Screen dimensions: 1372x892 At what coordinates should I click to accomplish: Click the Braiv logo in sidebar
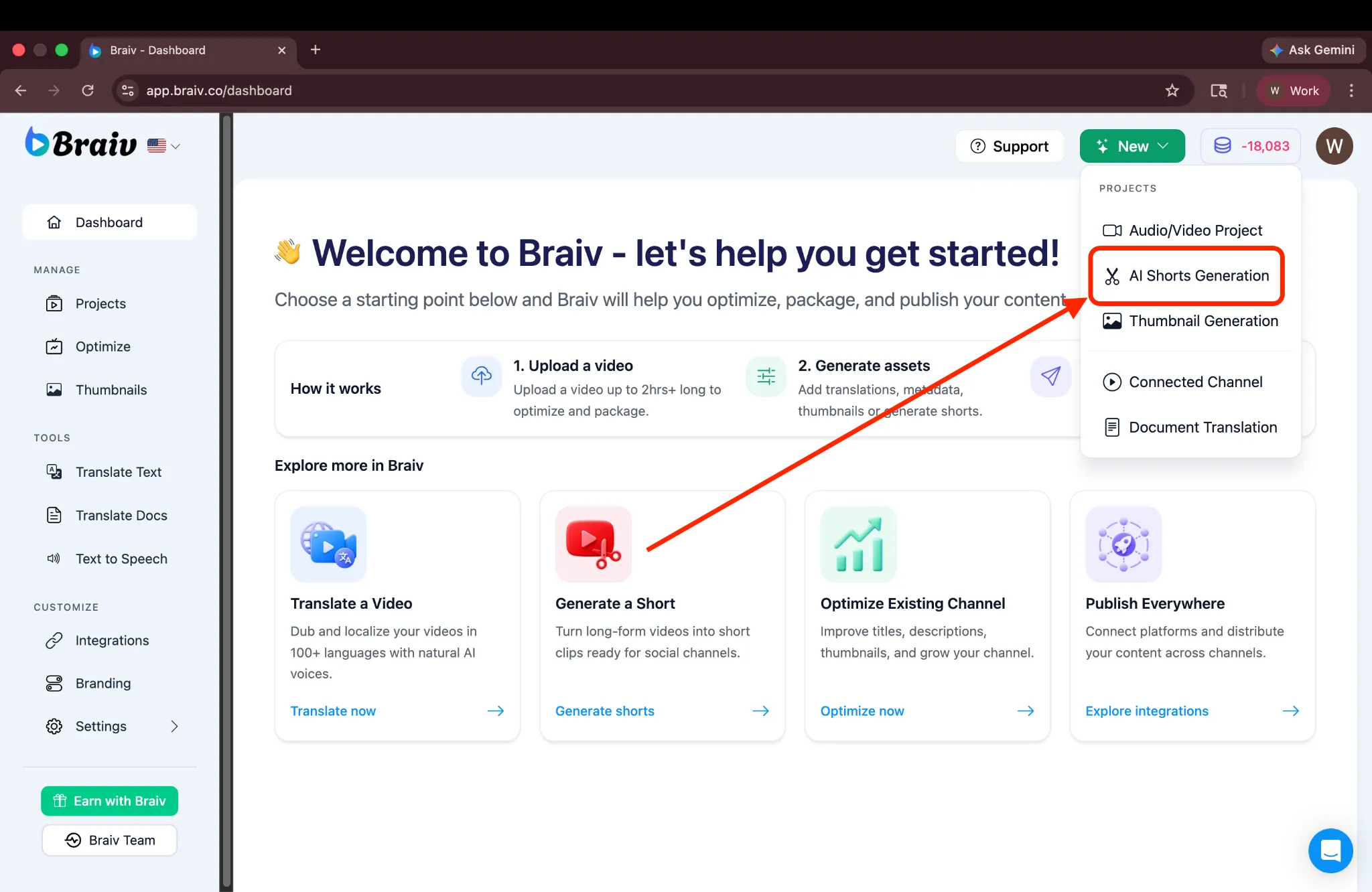coord(81,143)
